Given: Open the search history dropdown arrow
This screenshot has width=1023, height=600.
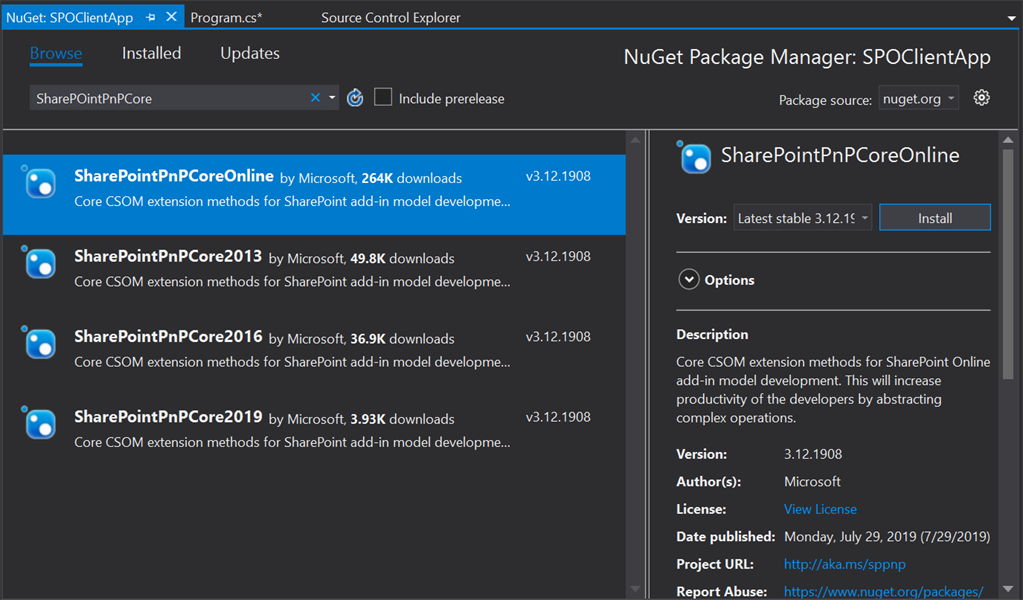Looking at the screenshot, I should [x=332, y=98].
